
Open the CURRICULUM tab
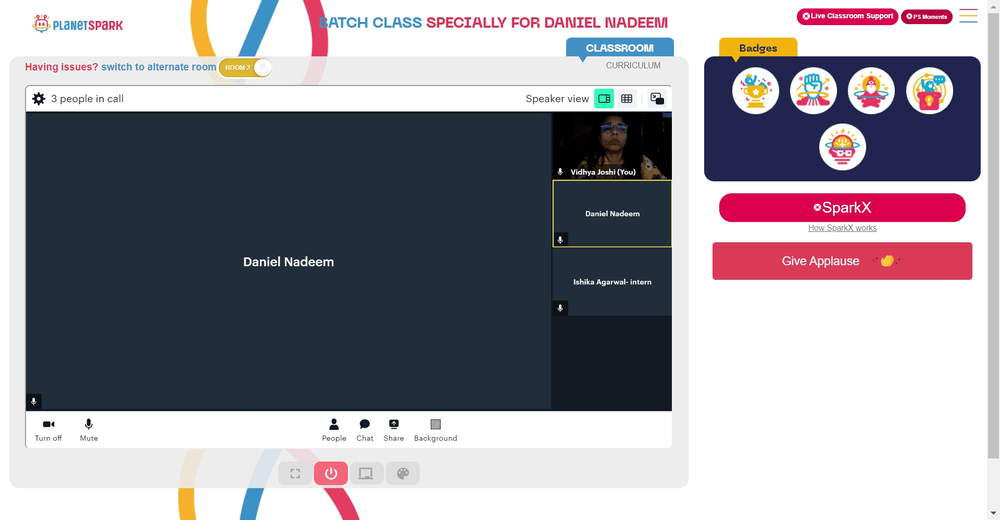click(633, 66)
